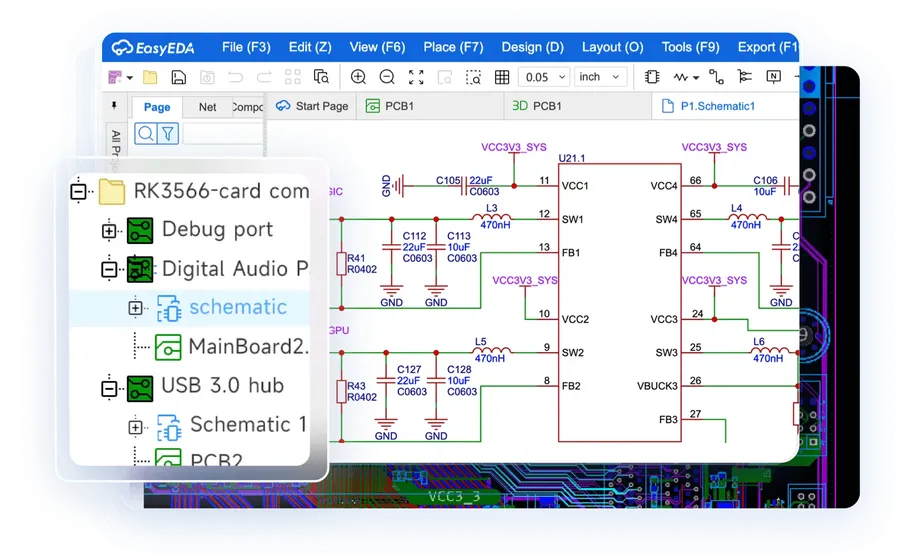Click the pin icon on left panel
The height and width of the screenshot is (559, 900).
(114, 105)
